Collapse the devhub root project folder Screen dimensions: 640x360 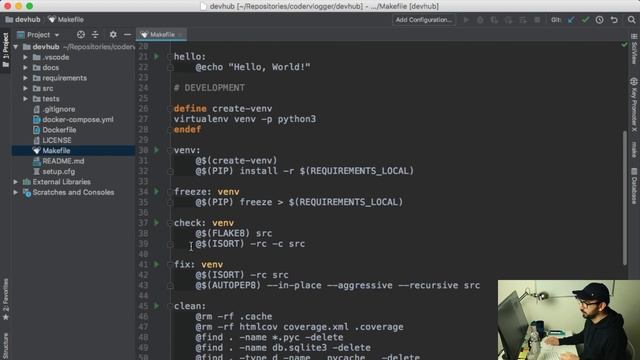pyautogui.click(x=16, y=47)
